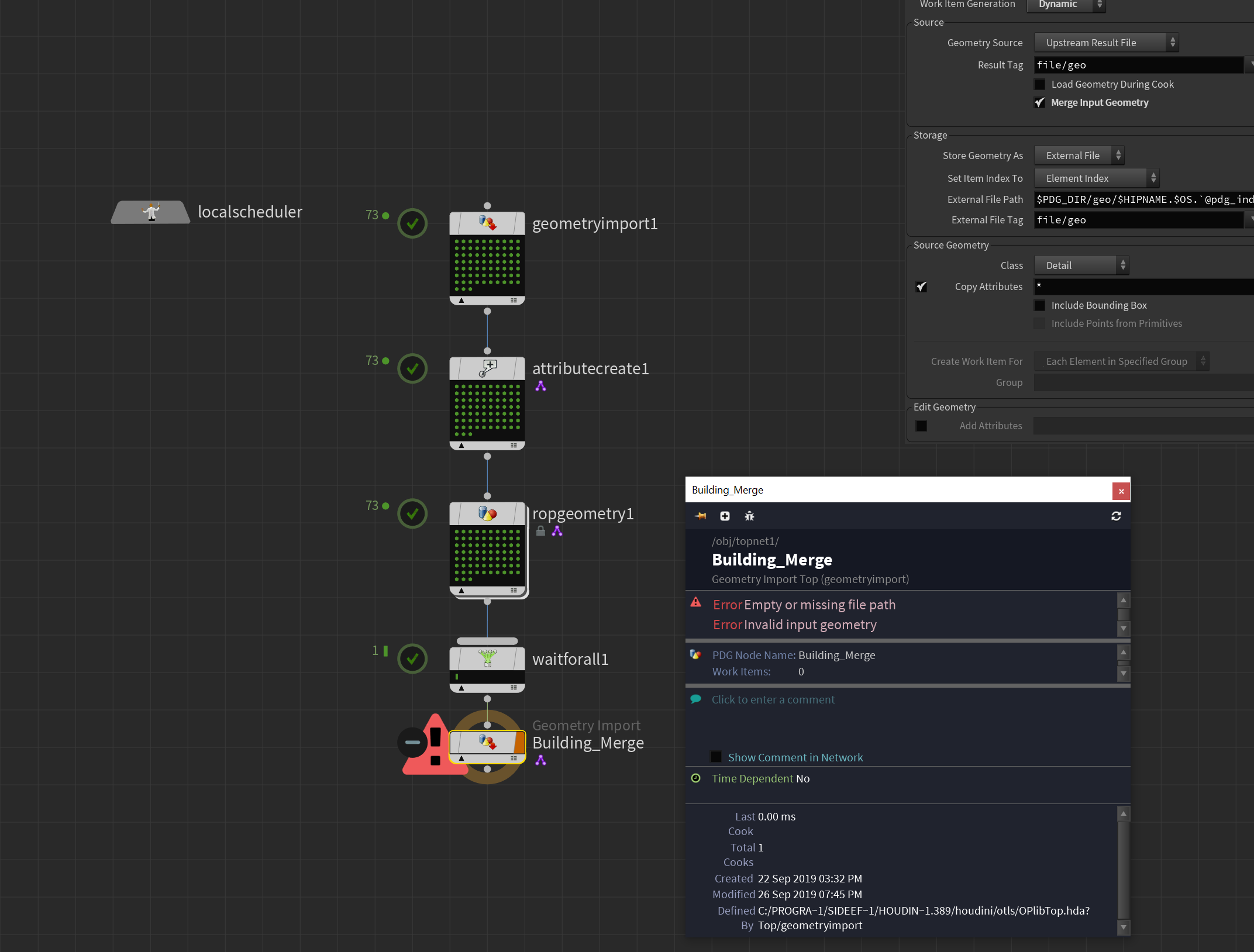This screenshot has width=1254, height=952.
Task: Select the waitforall1 node icon
Action: click(487, 658)
